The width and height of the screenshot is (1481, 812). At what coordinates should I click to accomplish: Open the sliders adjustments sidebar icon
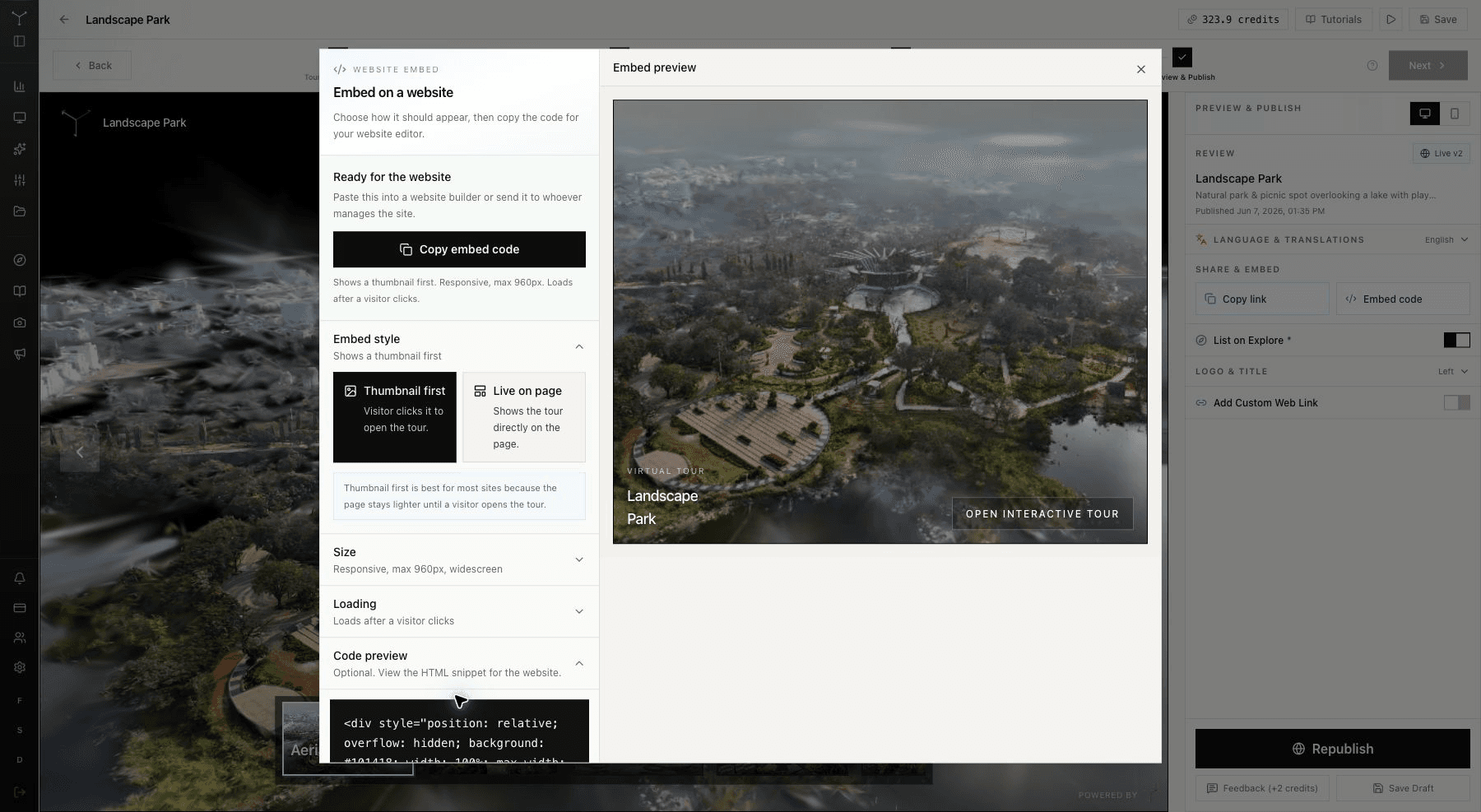point(19,180)
